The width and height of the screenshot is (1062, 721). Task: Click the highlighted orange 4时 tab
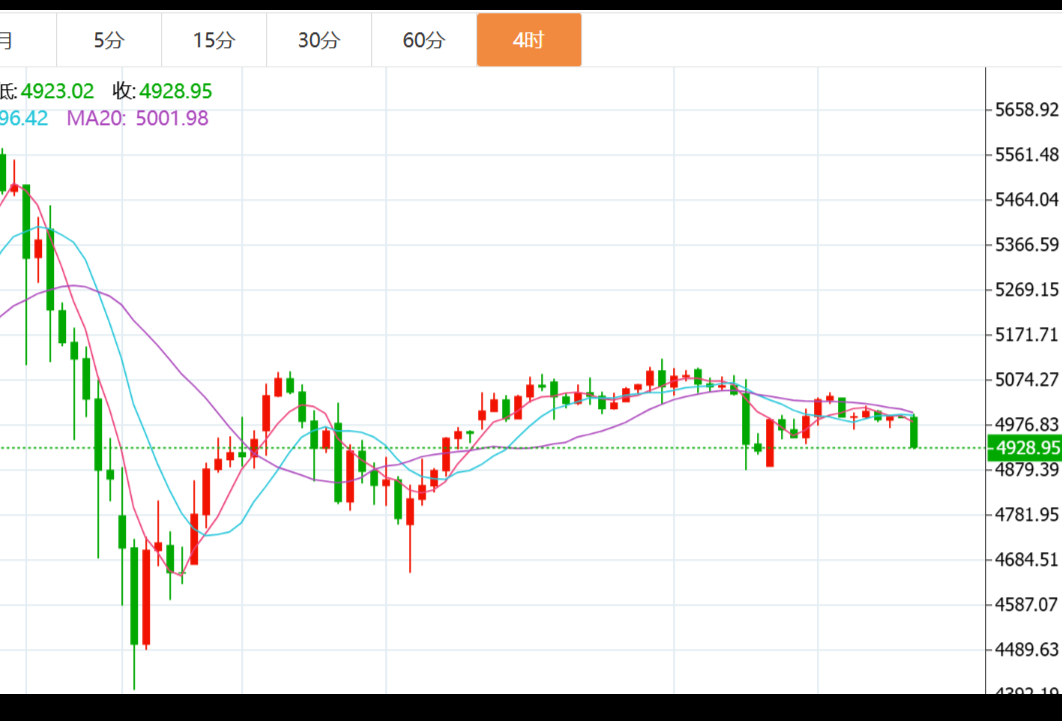click(528, 40)
